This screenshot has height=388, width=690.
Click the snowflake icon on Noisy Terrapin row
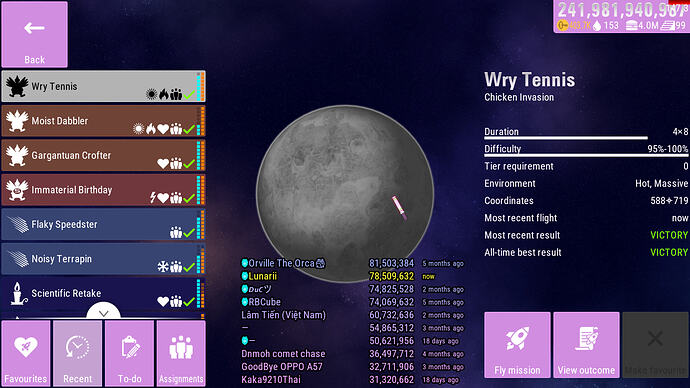163,267
